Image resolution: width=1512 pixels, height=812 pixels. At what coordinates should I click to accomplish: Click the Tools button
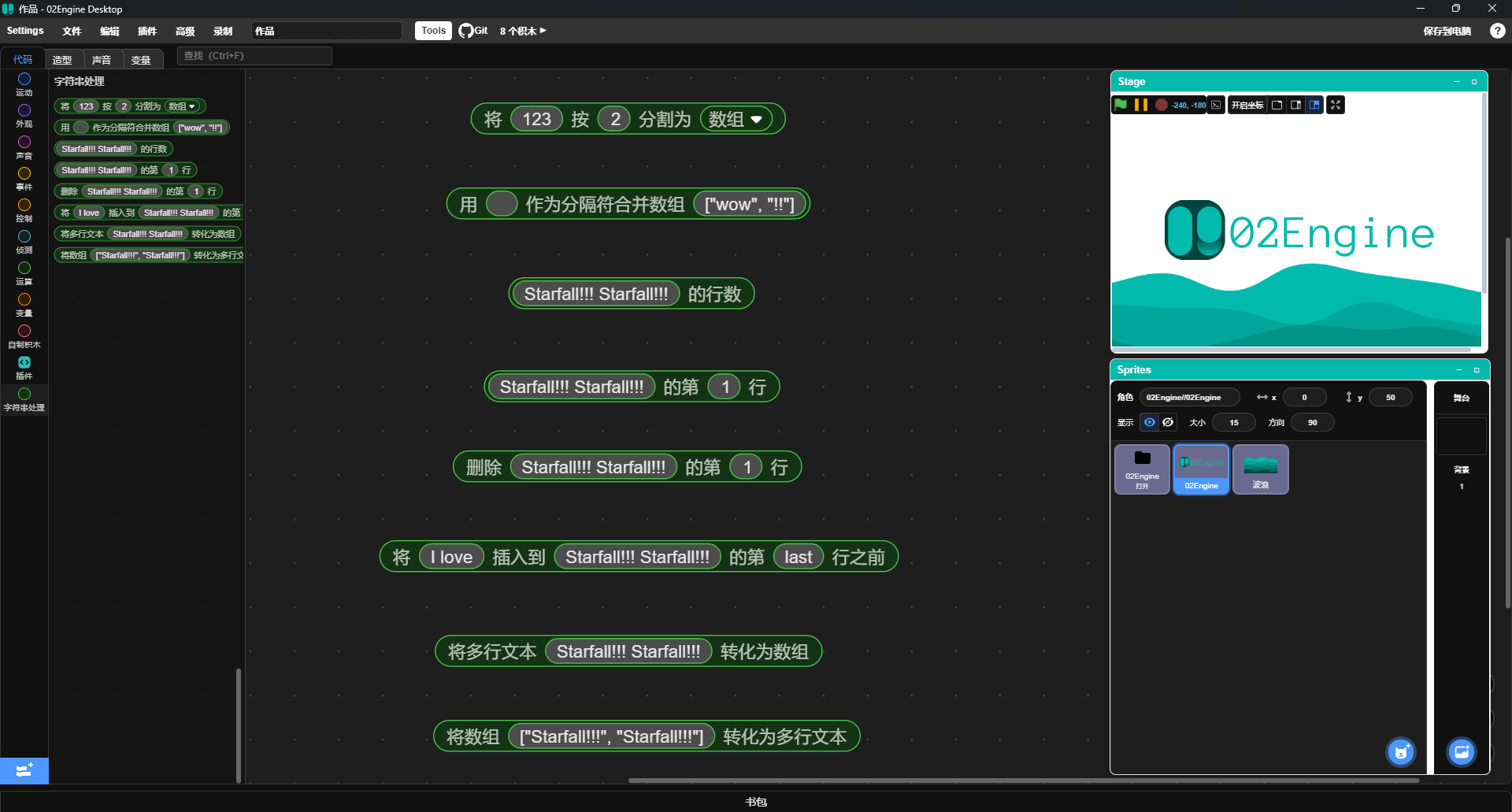click(x=433, y=31)
